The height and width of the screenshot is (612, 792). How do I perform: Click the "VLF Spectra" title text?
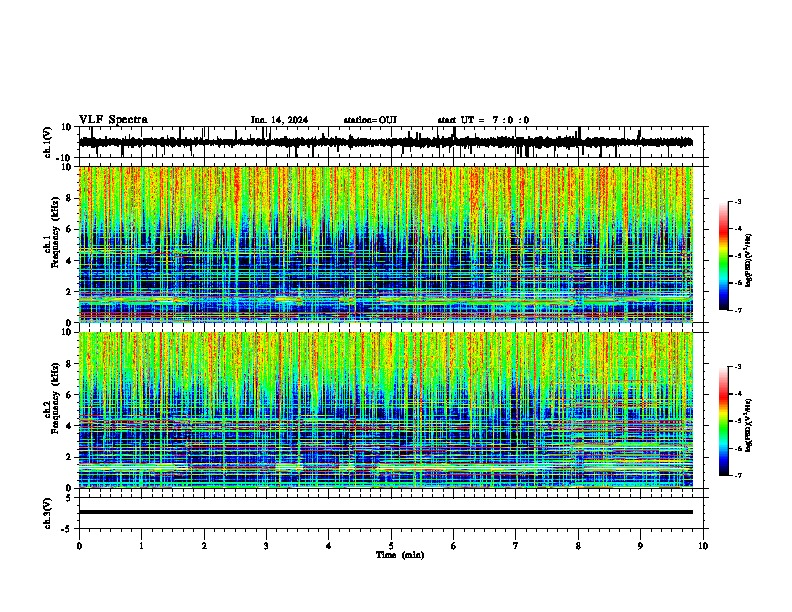[x=113, y=120]
